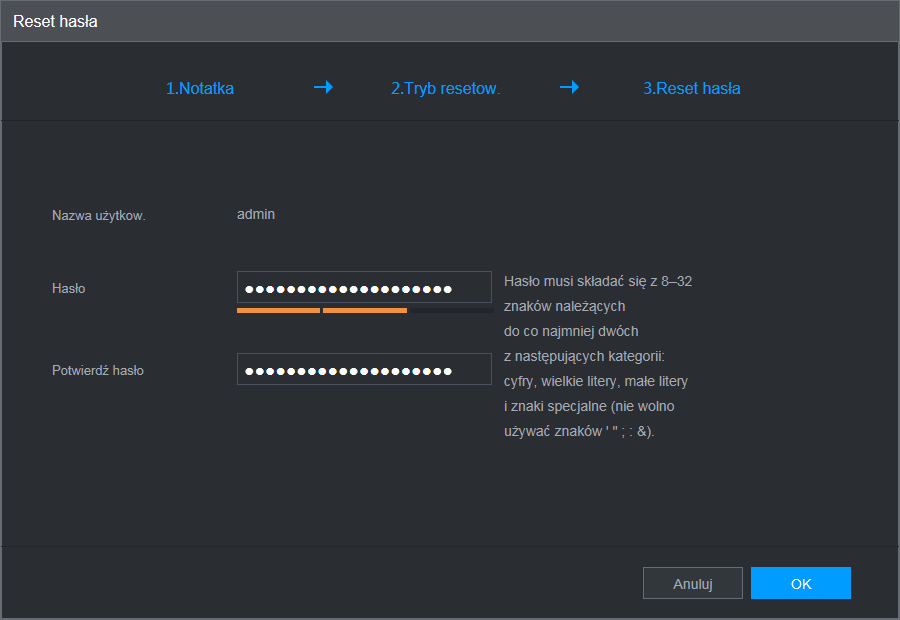Click hint line listing cyfry, wielkie litery
The width and height of the screenshot is (900, 620).
click(595, 381)
